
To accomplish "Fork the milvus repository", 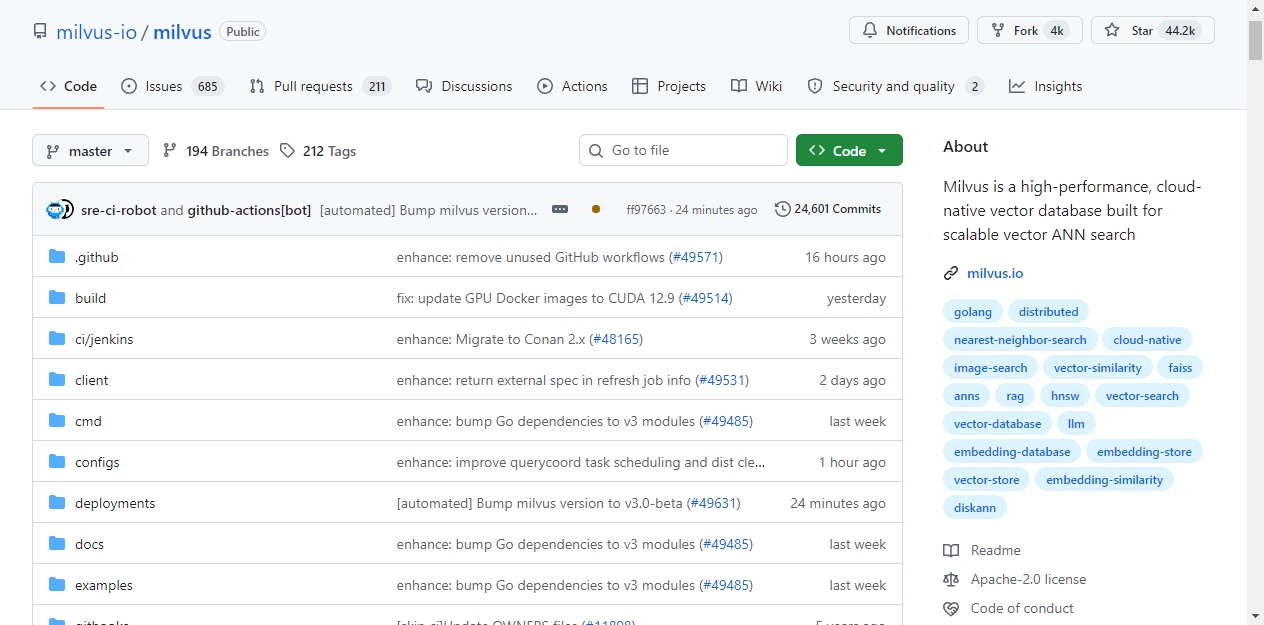I will 1030,30.
